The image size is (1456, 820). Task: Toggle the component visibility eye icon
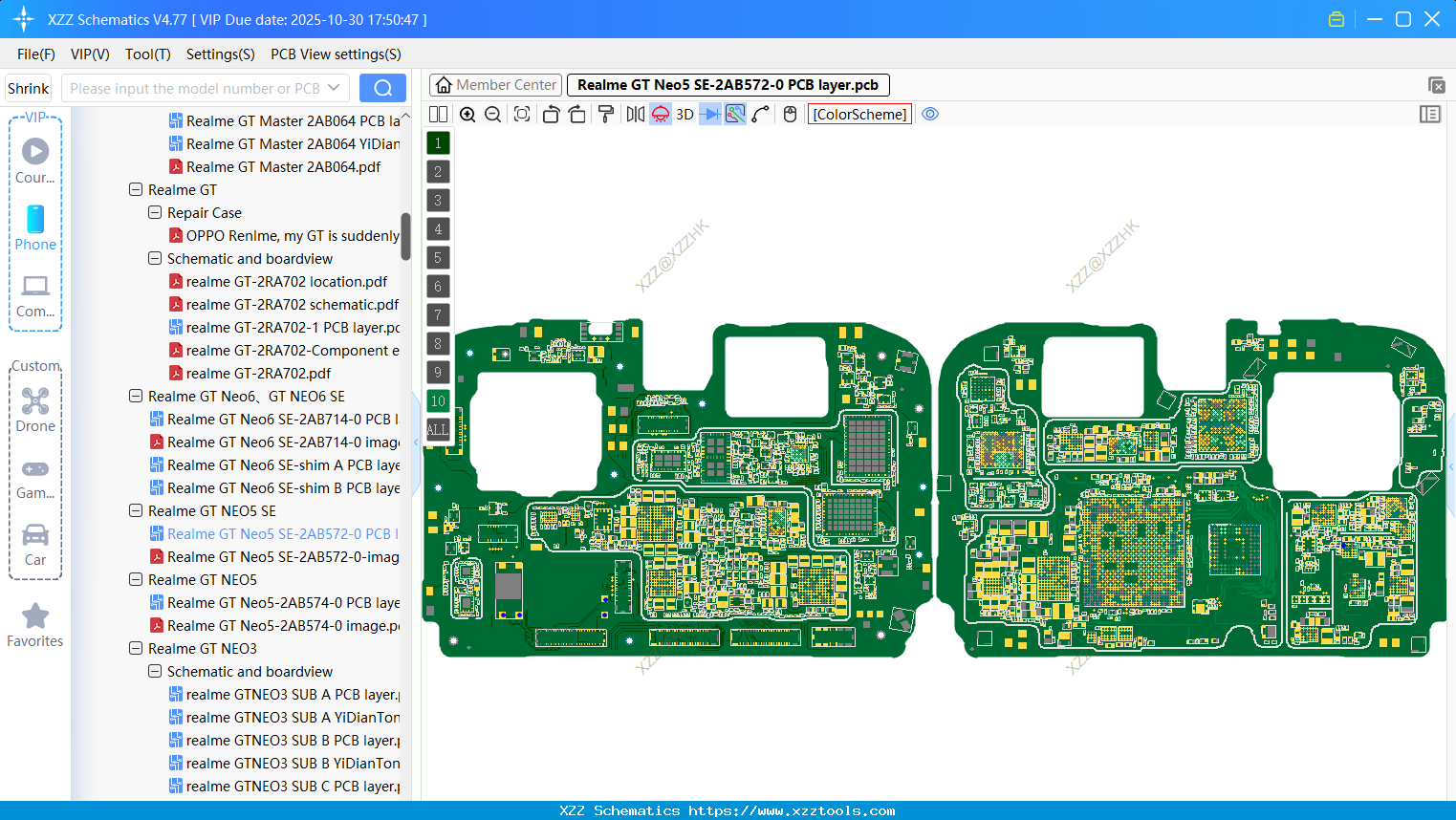(930, 114)
